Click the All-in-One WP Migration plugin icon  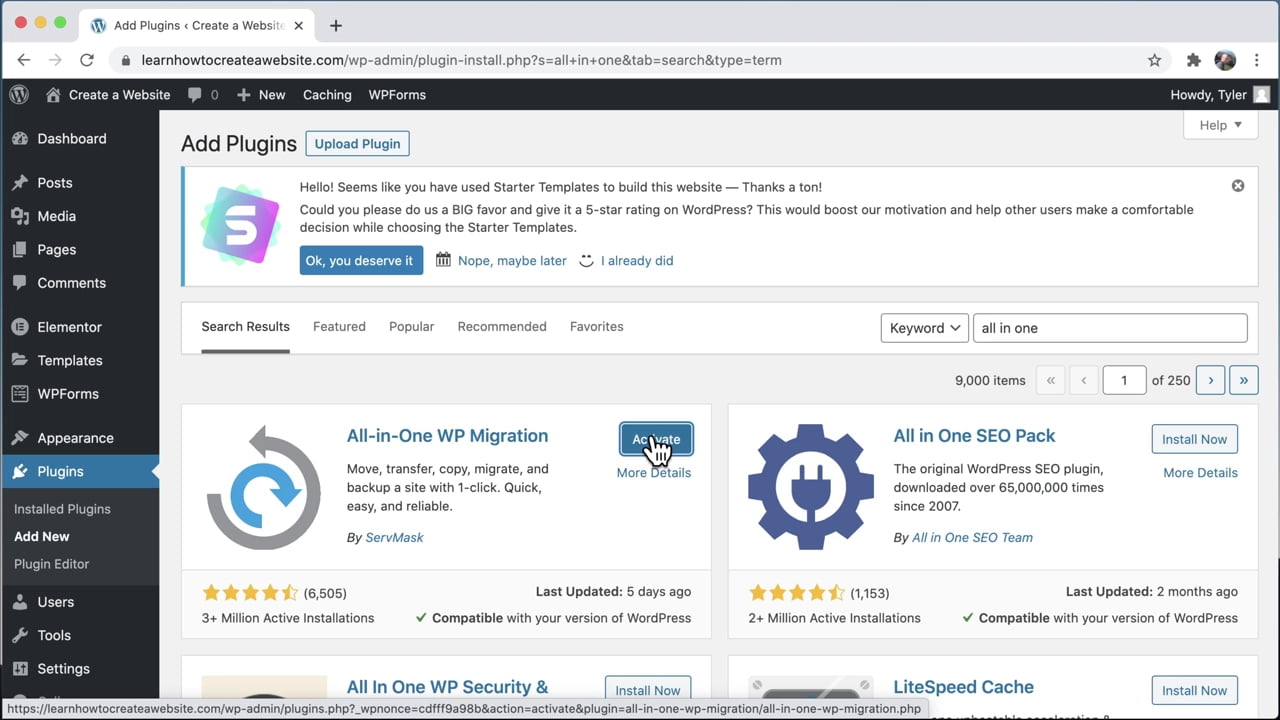click(x=264, y=487)
